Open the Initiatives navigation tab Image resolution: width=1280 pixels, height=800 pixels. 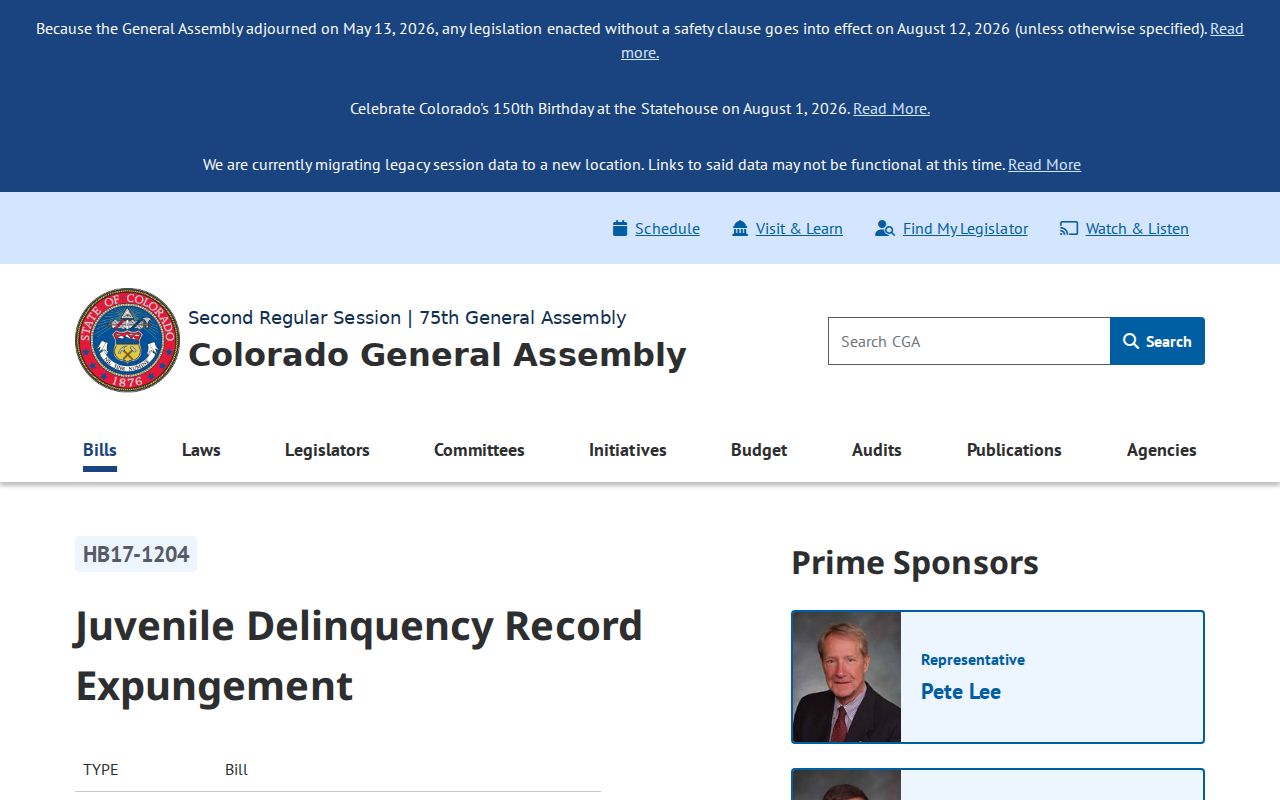[x=628, y=450]
